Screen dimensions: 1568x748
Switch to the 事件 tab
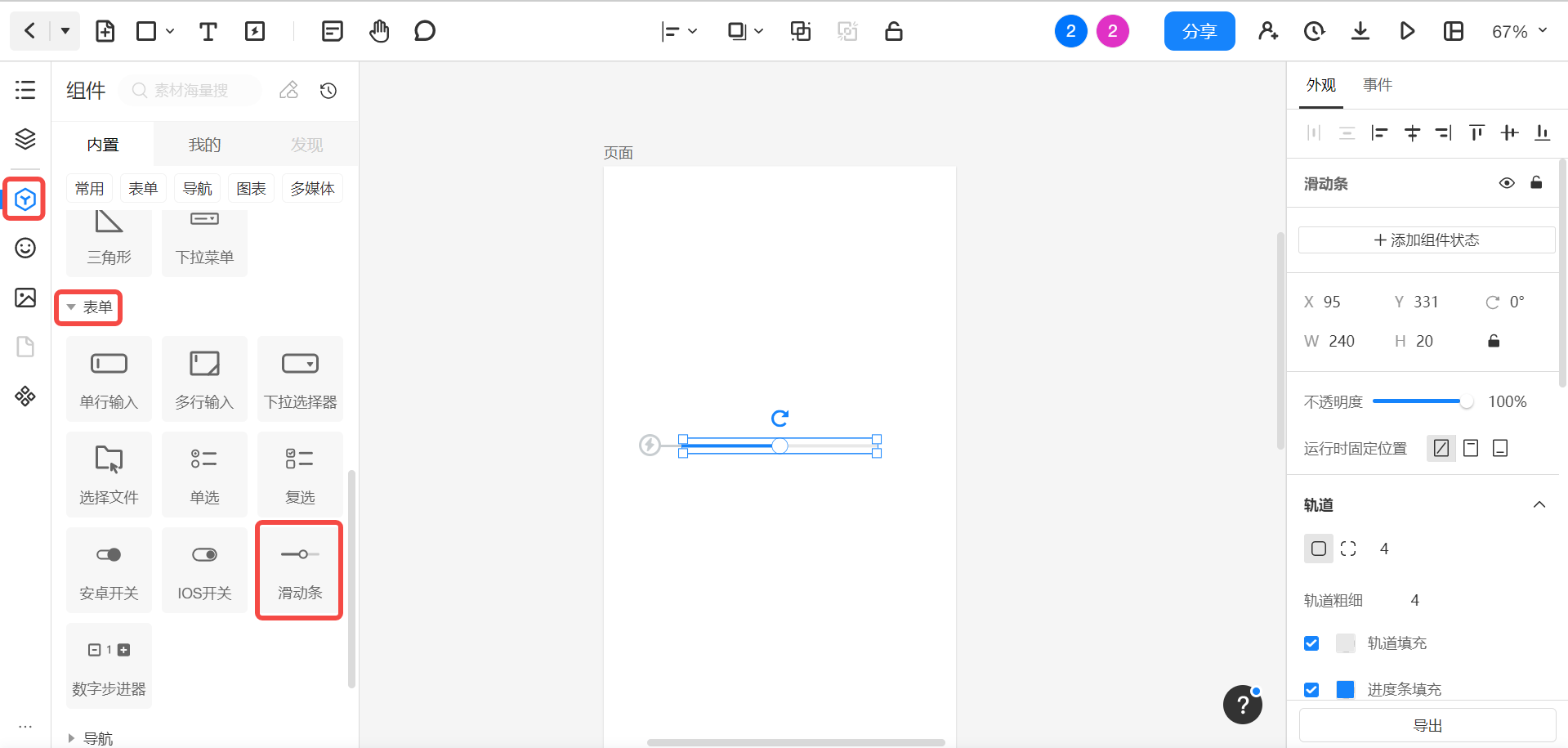coord(1377,85)
